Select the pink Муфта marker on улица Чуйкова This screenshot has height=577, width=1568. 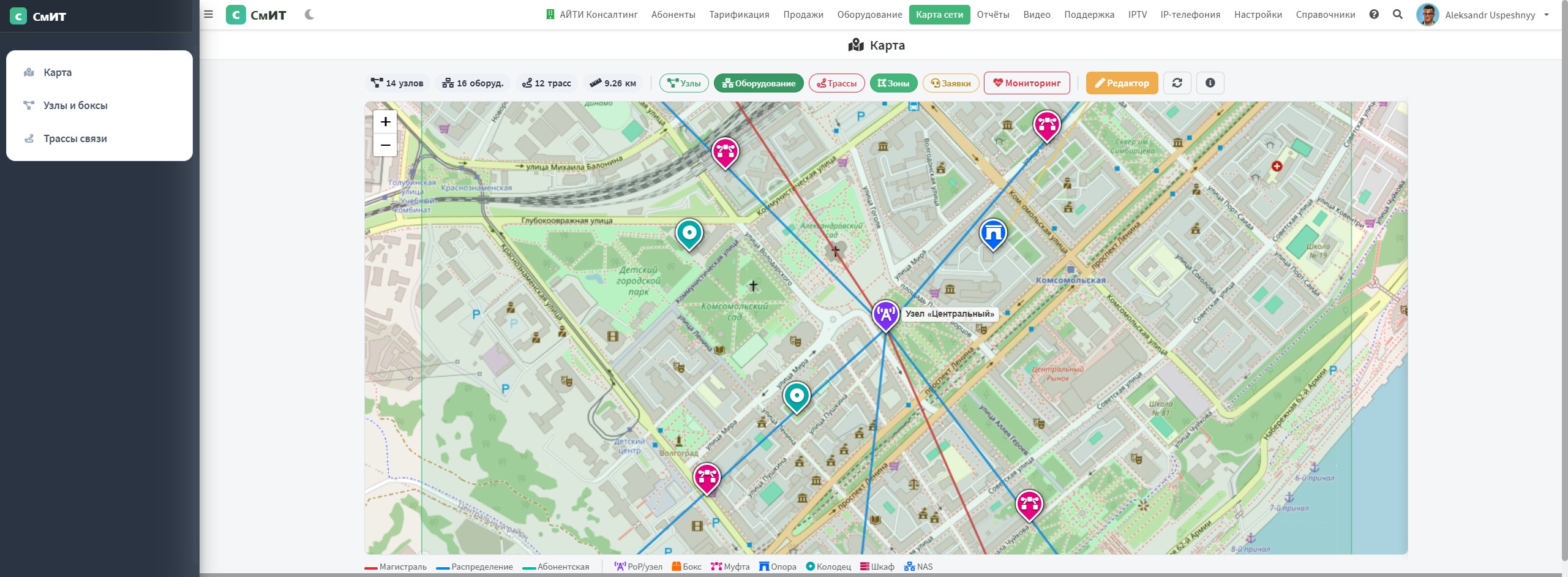[x=1029, y=505]
